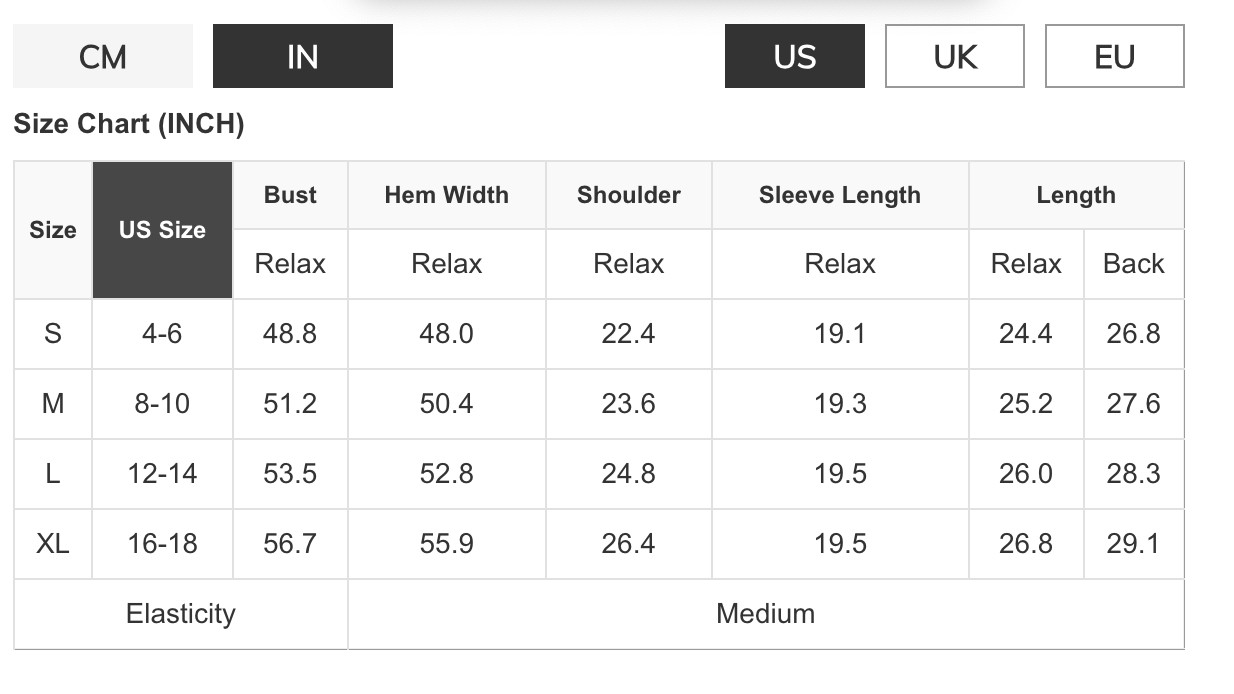1234x694 pixels.
Task: Select the S size row label
Action: point(53,334)
